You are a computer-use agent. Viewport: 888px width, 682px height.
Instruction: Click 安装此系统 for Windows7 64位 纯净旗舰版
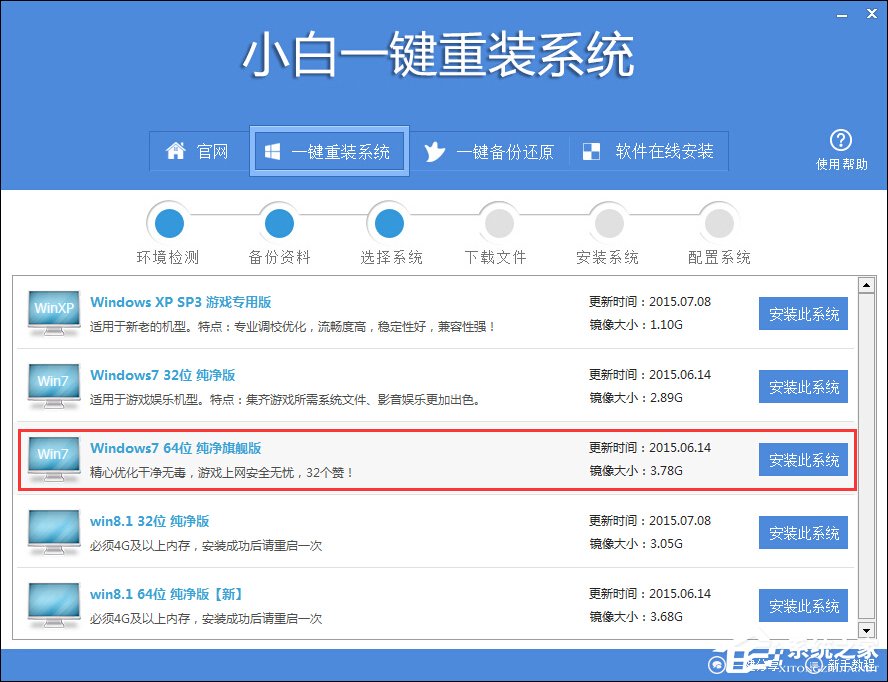803,460
